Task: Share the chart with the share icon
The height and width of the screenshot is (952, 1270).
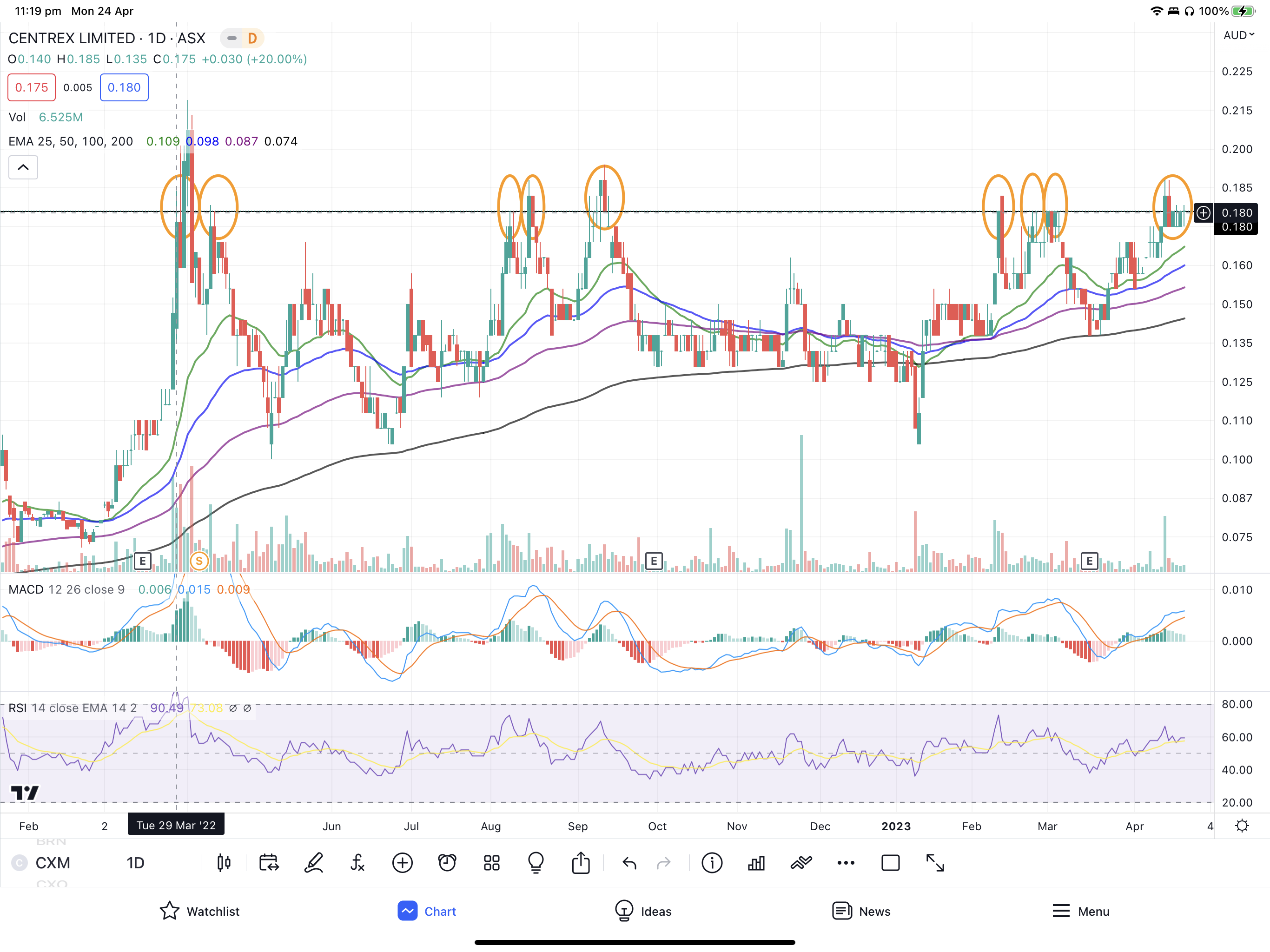Action: pyautogui.click(x=581, y=862)
